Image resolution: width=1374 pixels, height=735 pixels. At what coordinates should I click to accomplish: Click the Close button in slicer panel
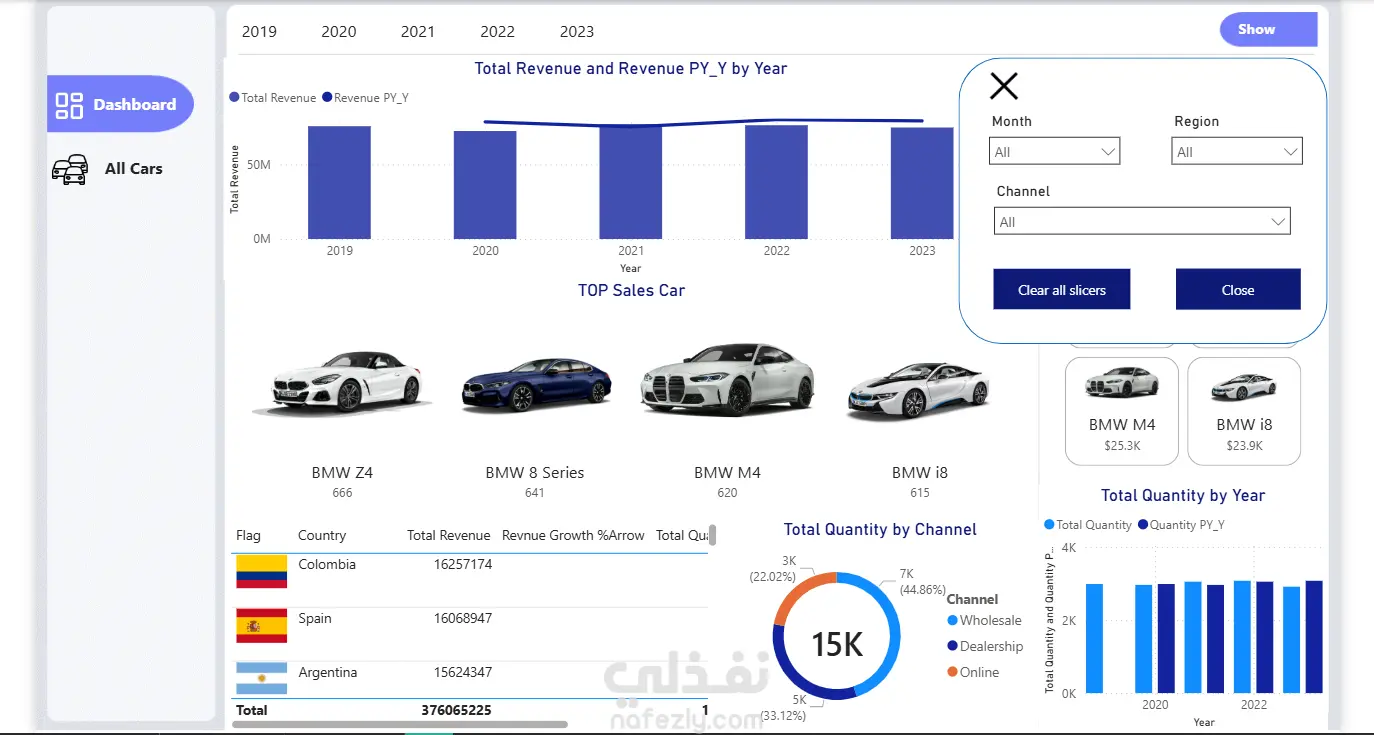point(1238,289)
